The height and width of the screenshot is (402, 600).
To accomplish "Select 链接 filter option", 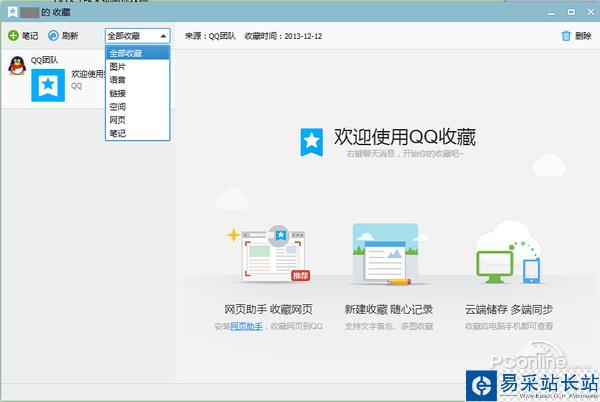I will click(x=137, y=93).
